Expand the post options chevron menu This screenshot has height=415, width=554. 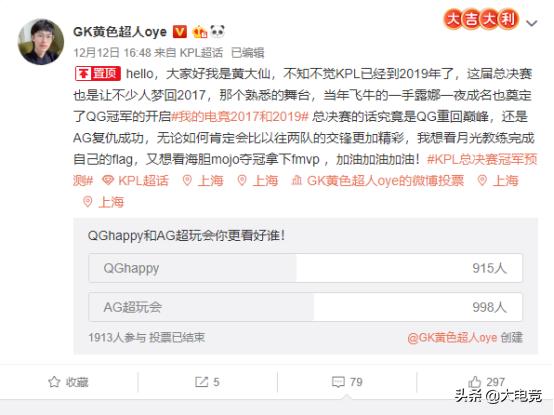click(532, 23)
